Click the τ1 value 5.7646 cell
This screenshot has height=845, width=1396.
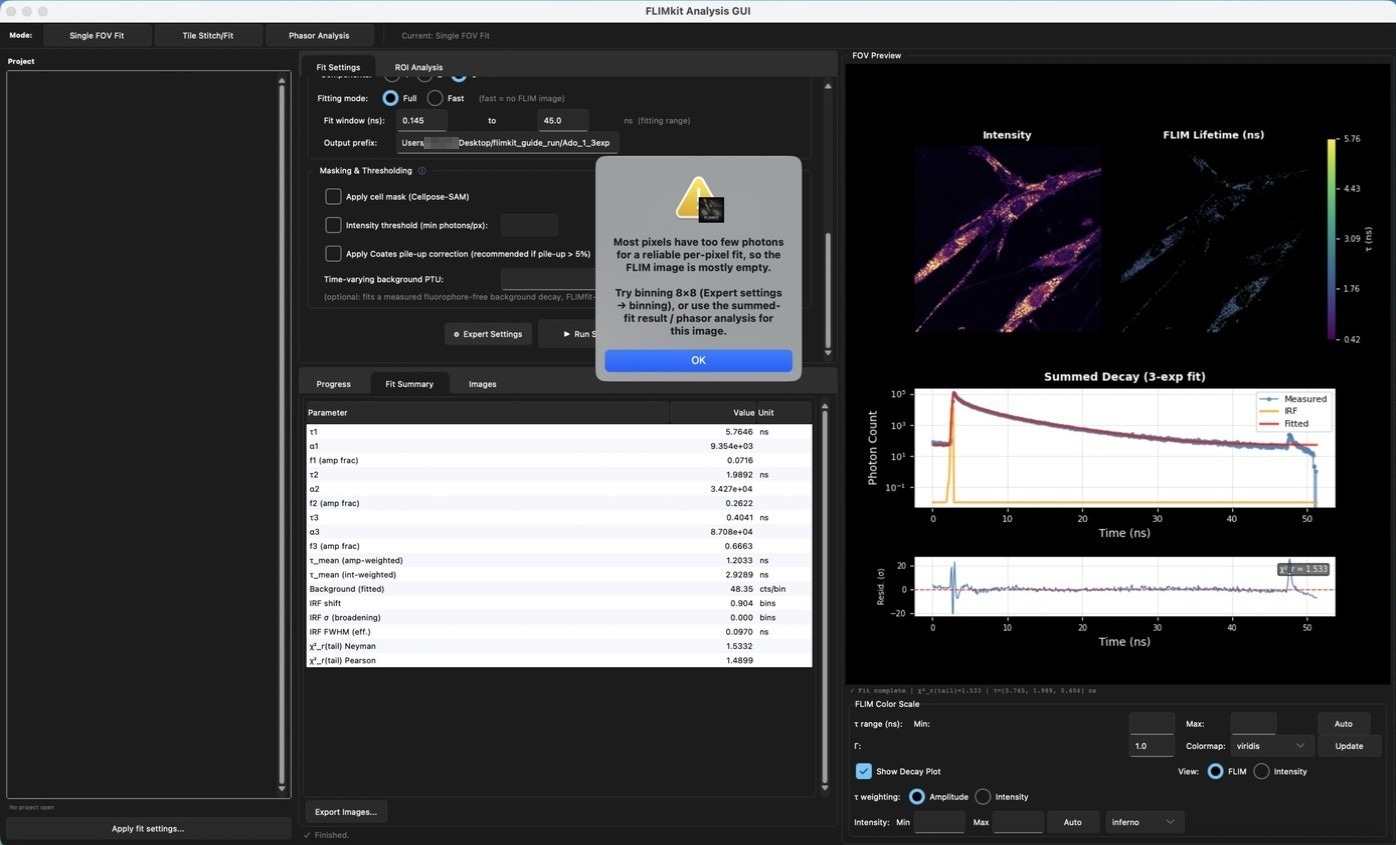click(741, 432)
